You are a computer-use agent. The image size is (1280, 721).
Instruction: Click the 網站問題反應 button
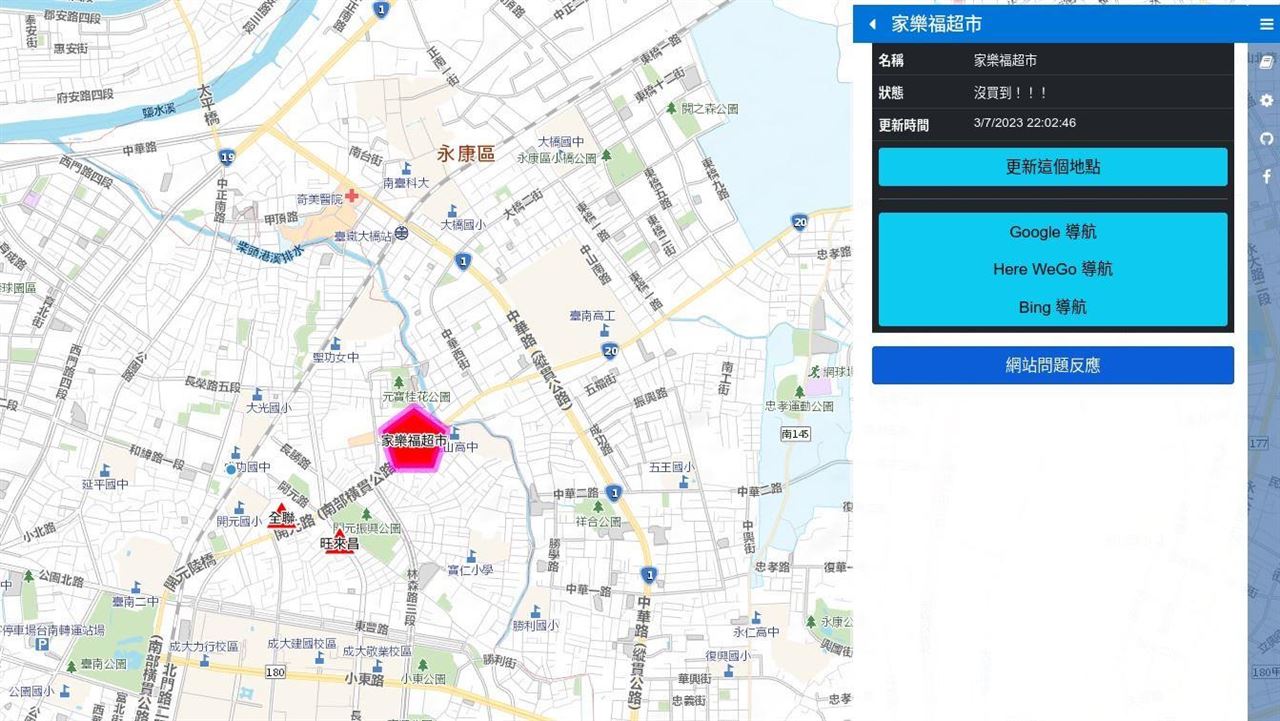pyautogui.click(x=1052, y=365)
